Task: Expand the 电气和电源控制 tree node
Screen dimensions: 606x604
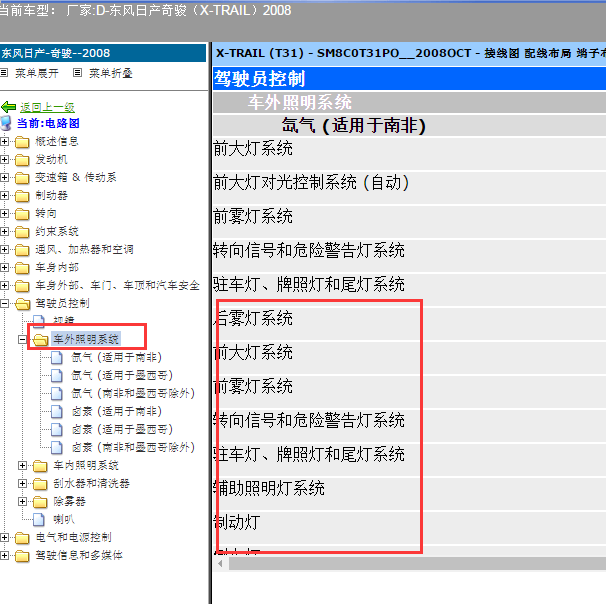Action: [x=4, y=537]
